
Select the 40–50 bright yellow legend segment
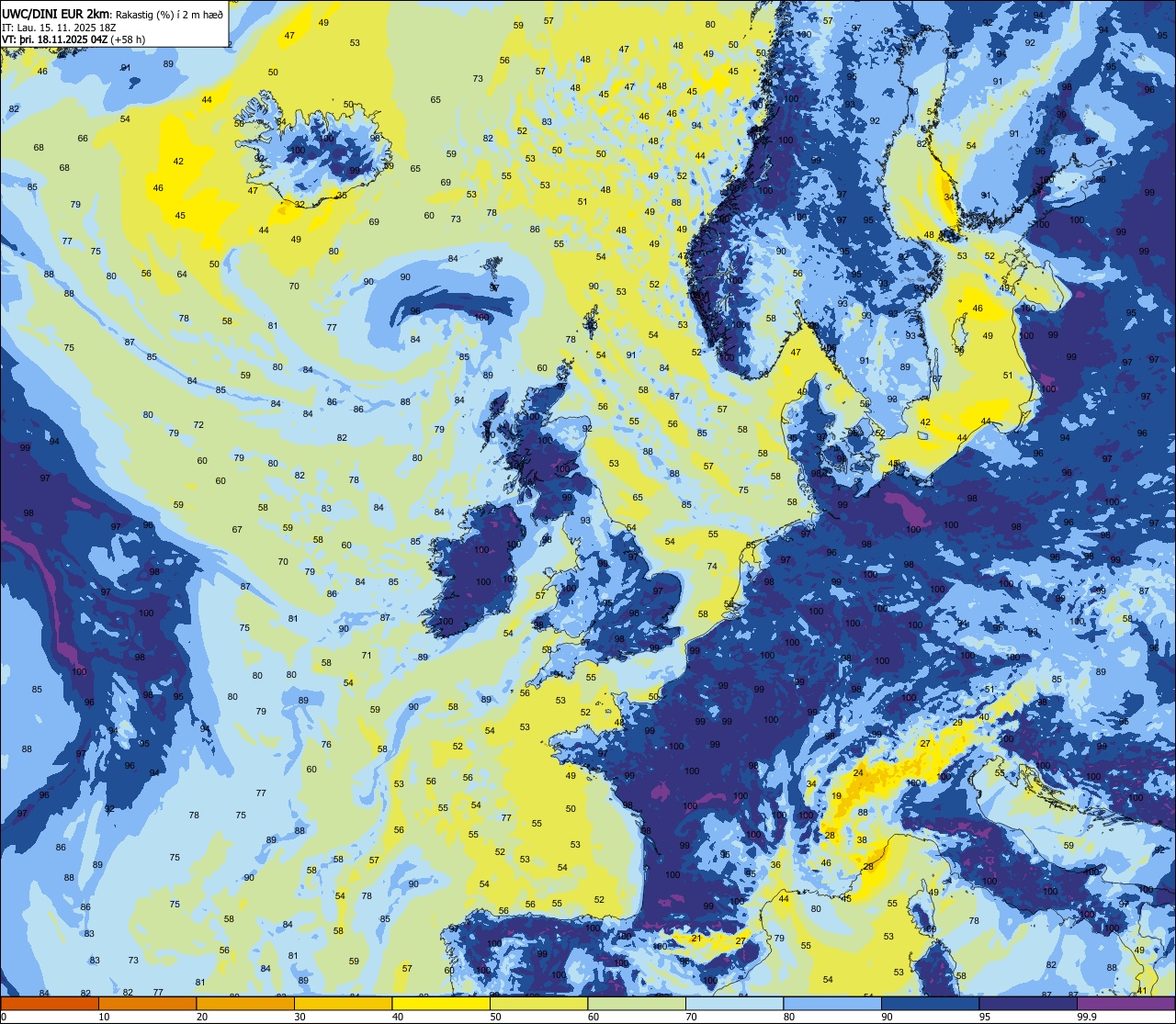pos(441,1004)
